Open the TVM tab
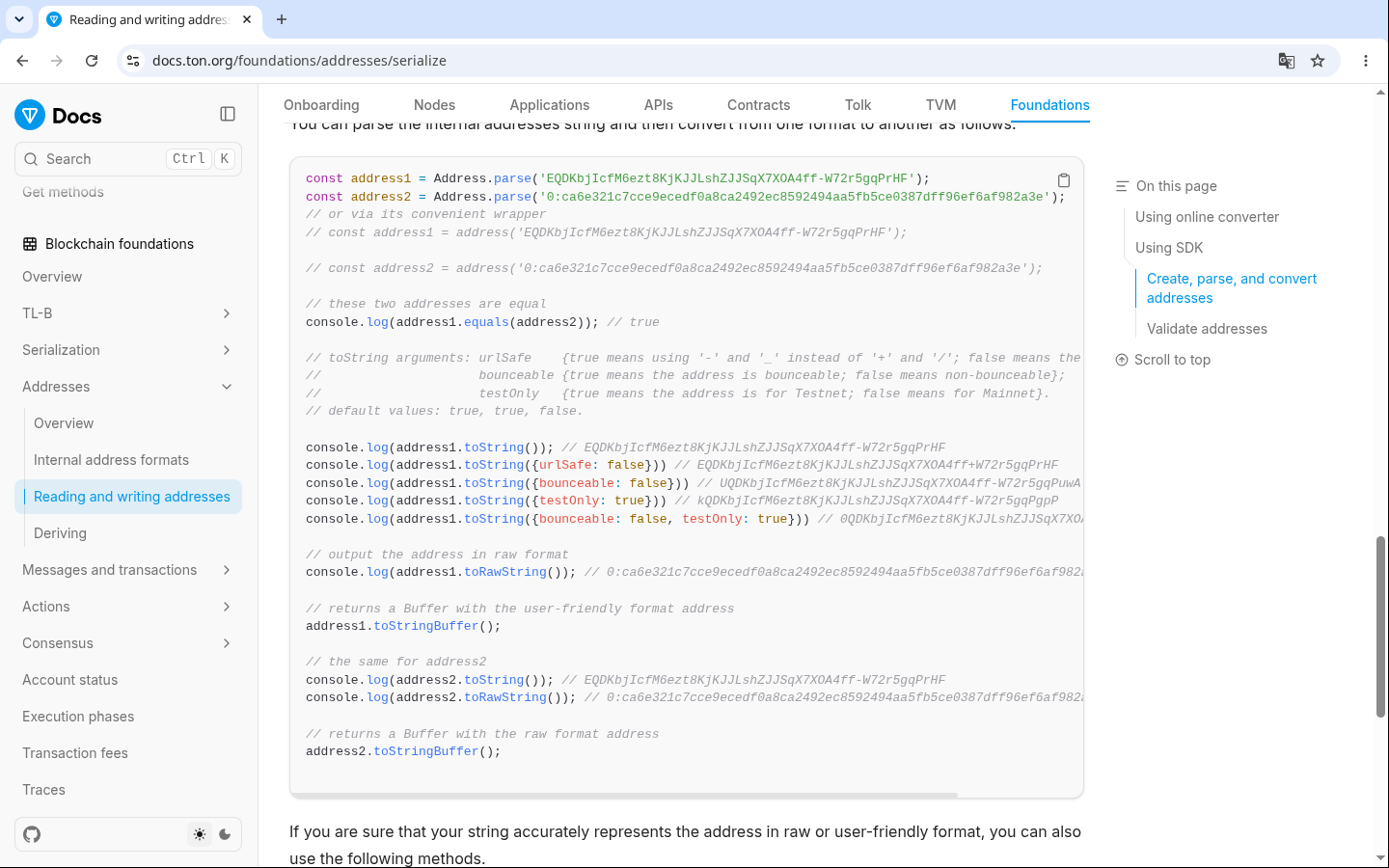This screenshot has width=1389, height=868. coord(940,105)
